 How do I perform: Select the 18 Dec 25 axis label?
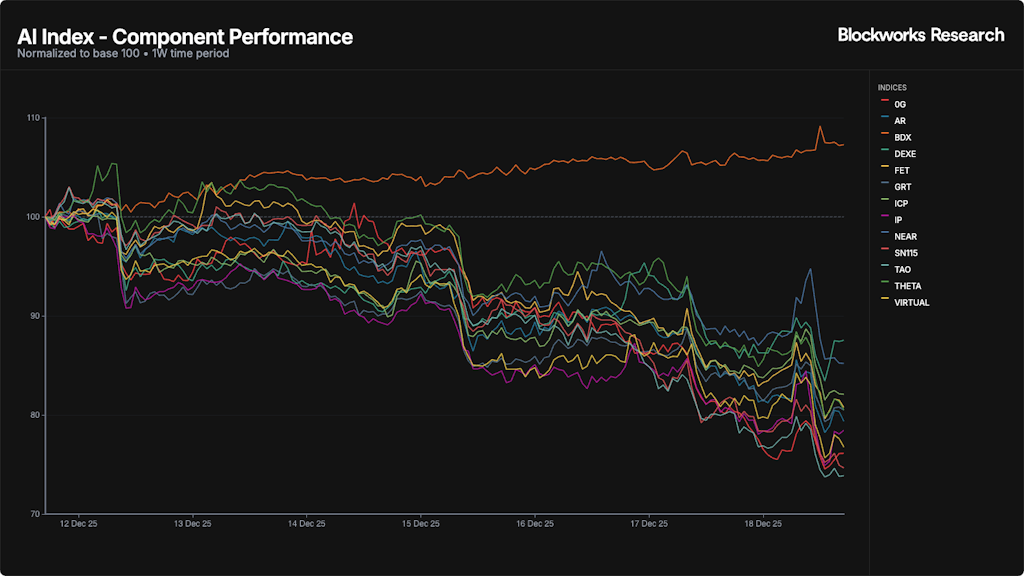click(x=763, y=523)
